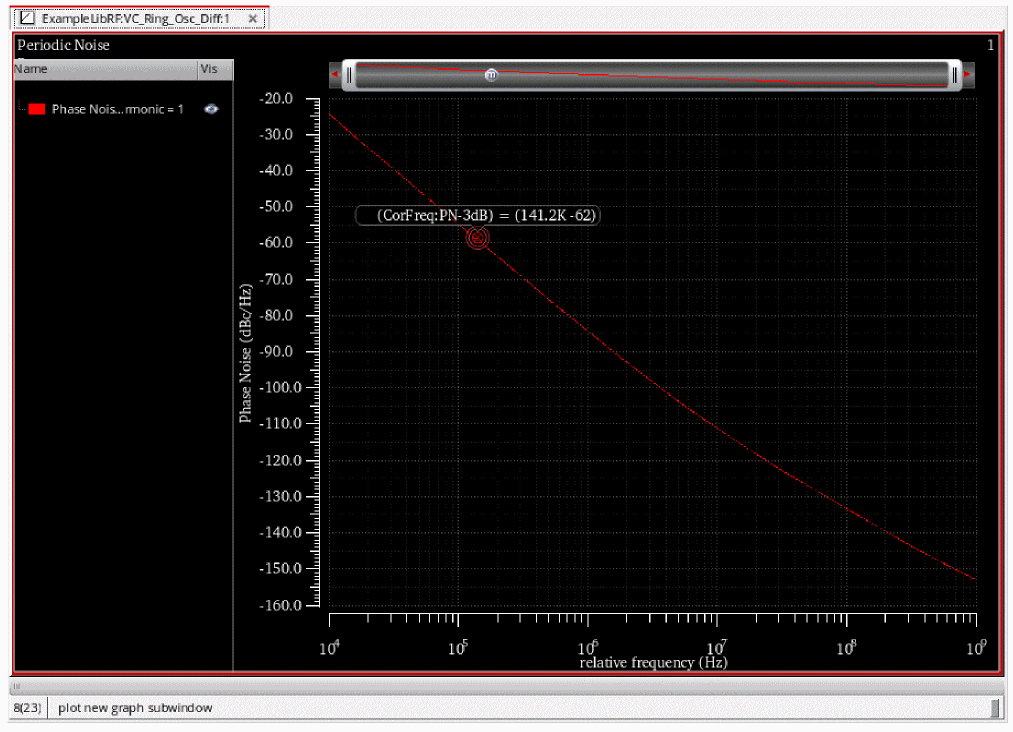This screenshot has width=1013, height=732.
Task: Click the horizontal scrollbar below the graph
Action: [500, 687]
